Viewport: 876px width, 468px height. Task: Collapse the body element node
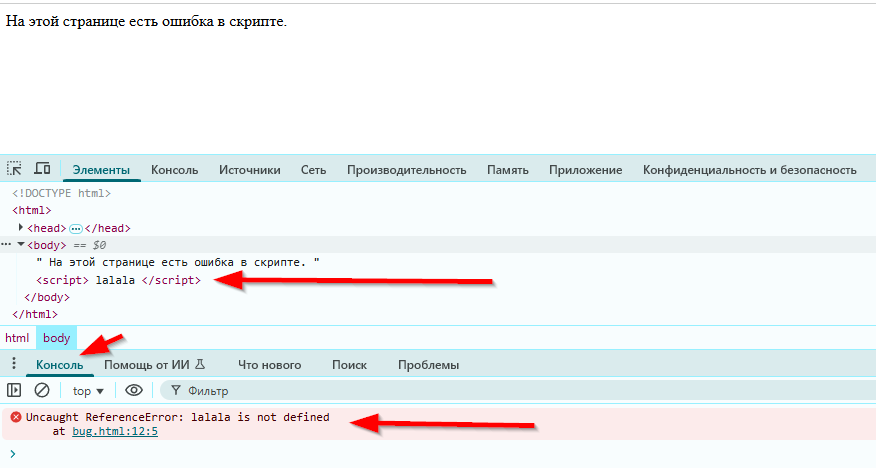21,245
